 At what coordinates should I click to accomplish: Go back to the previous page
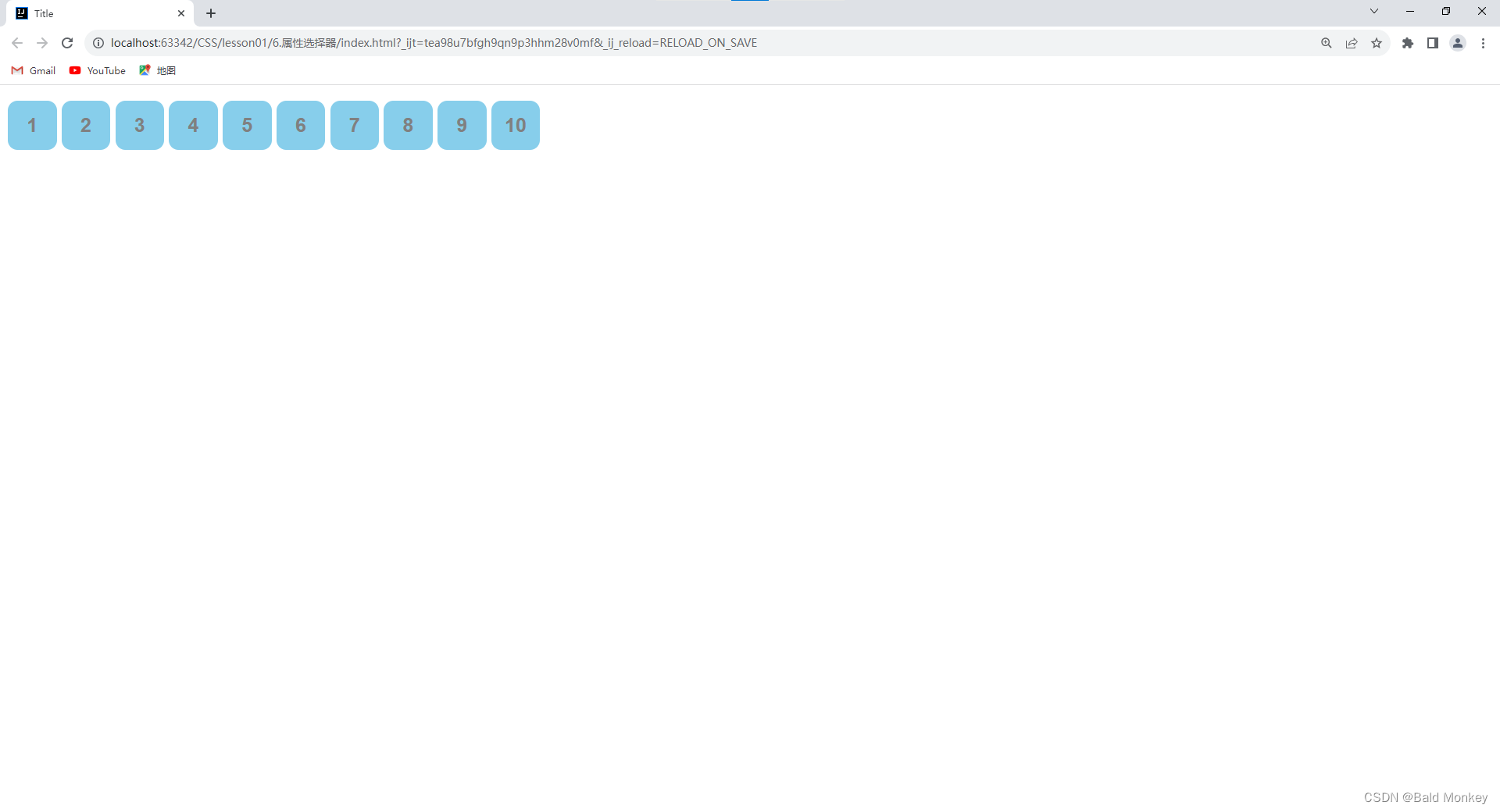[x=17, y=43]
